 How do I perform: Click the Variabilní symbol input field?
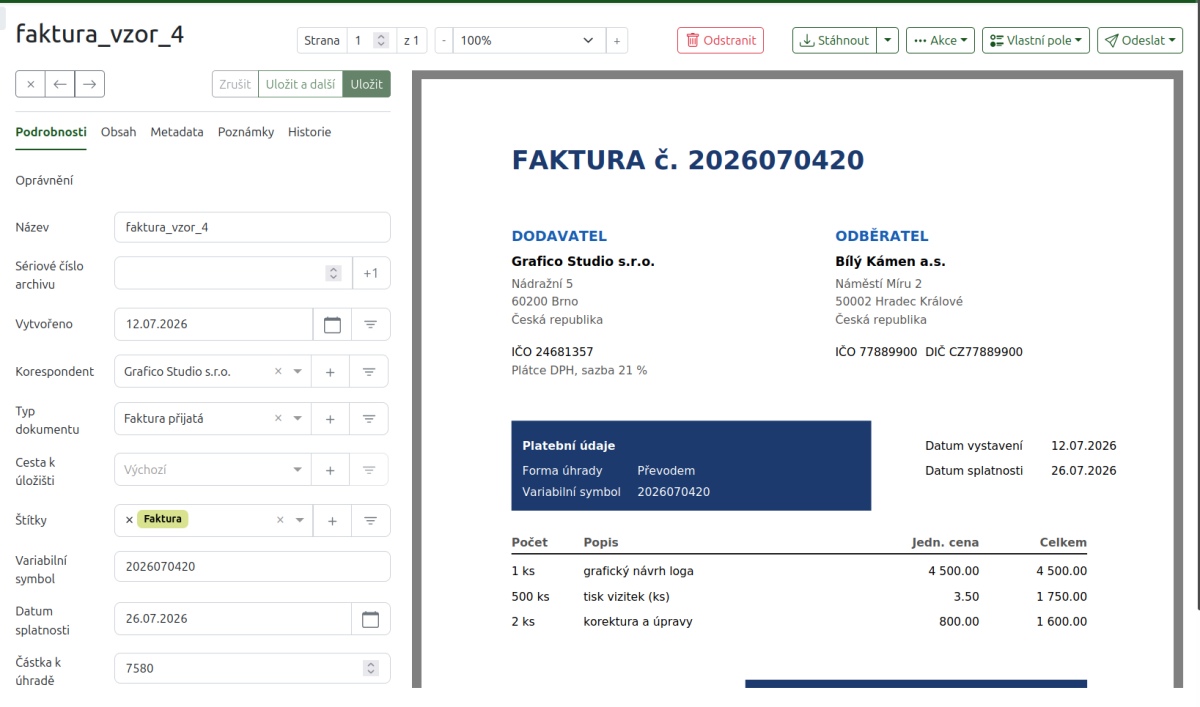pyautogui.click(x=252, y=566)
